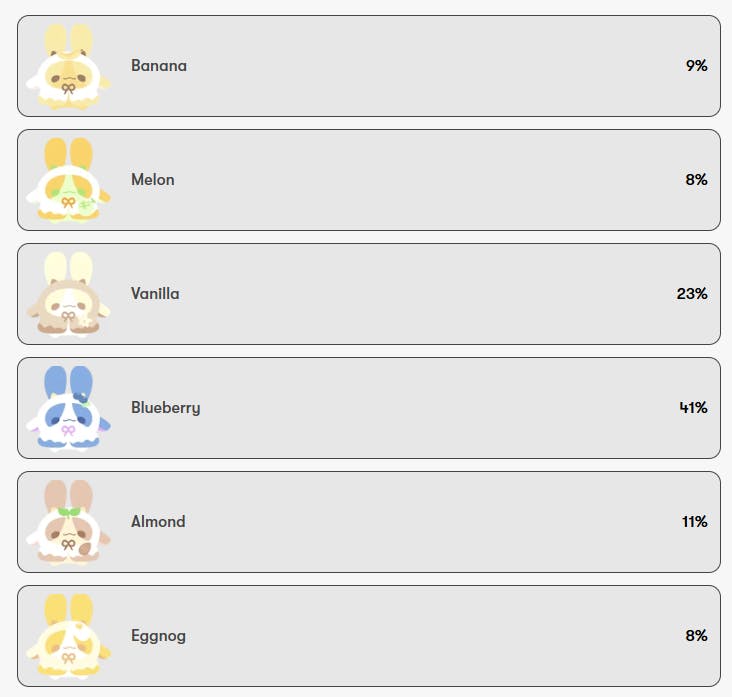The height and width of the screenshot is (697, 732).
Task: Click the 41% Blueberry percentage
Action: (692, 408)
